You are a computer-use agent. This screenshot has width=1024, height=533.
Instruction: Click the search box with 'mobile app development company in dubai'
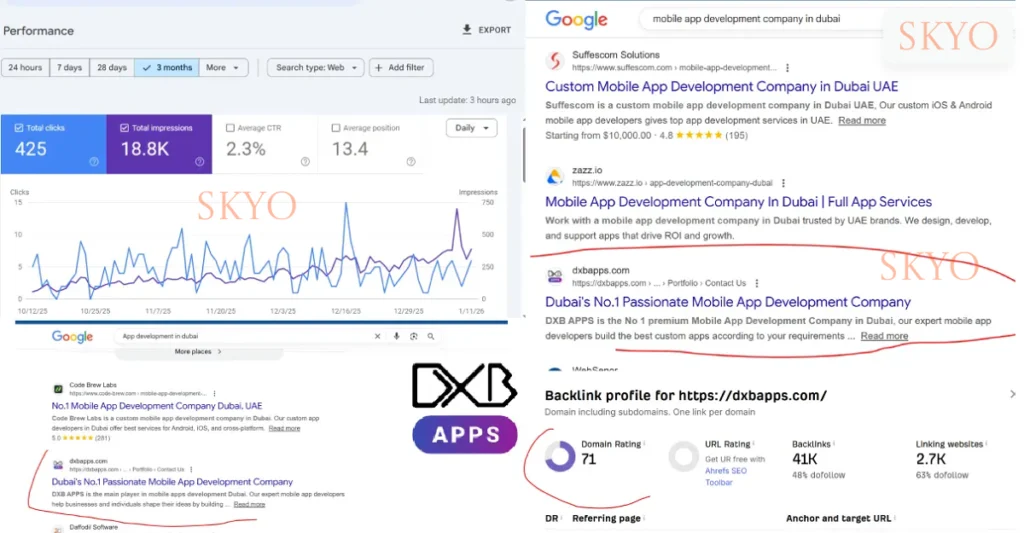click(x=761, y=19)
